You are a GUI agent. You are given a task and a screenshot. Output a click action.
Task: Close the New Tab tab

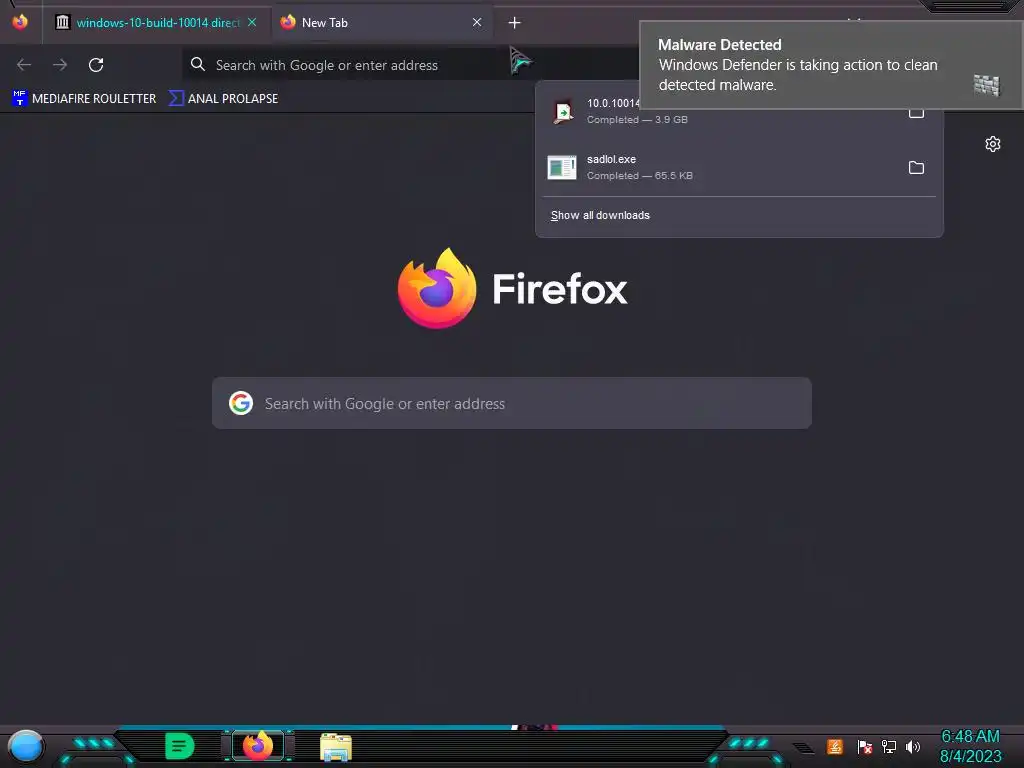point(477,22)
